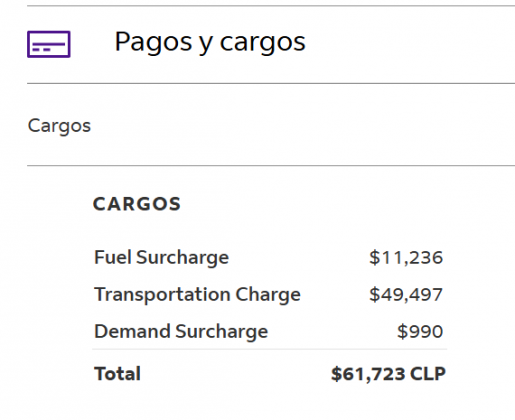The width and height of the screenshot is (515, 420).
Task: Click the word Charge in Transportation row
Action: (268, 295)
